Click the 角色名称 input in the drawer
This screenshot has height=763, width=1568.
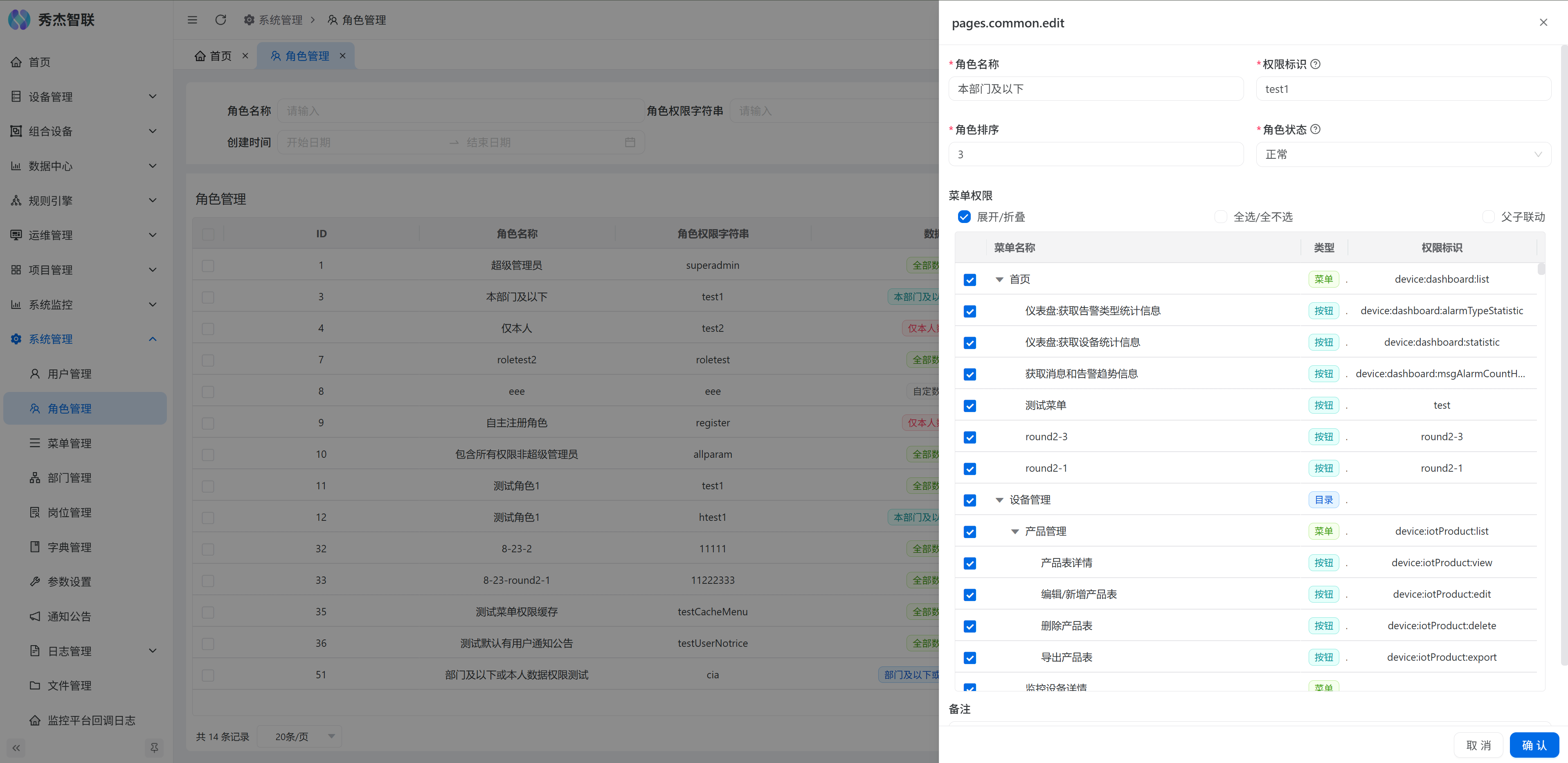pyautogui.click(x=1096, y=89)
